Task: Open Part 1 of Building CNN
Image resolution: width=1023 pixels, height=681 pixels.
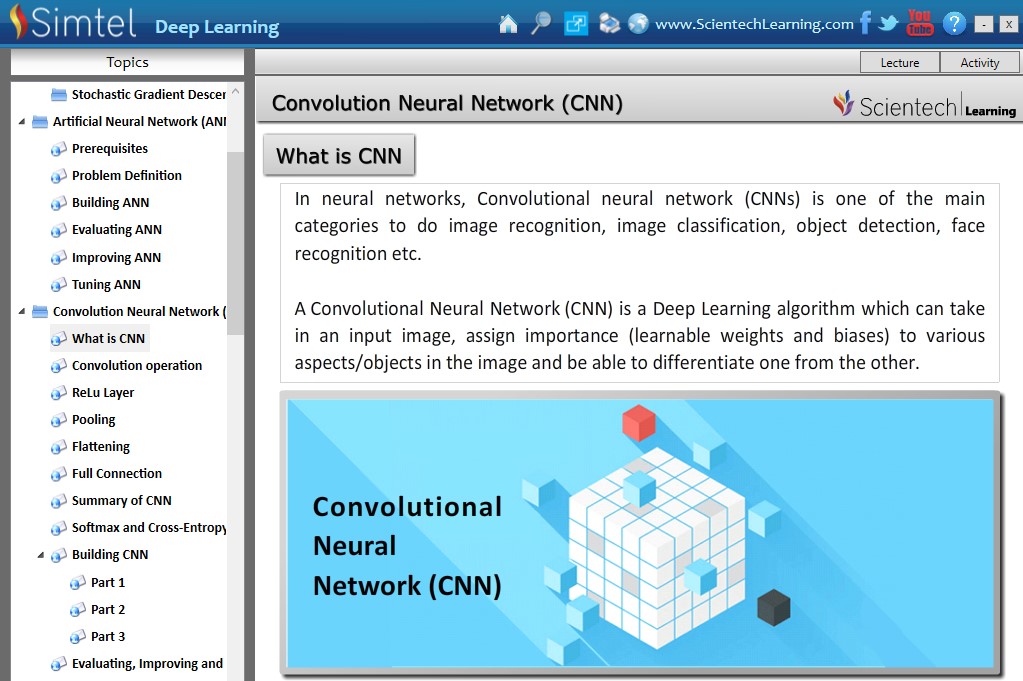Action: pyautogui.click(x=108, y=583)
